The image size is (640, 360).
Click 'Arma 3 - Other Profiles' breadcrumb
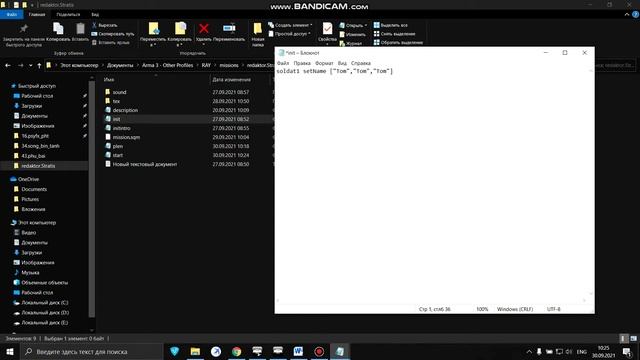coord(167,65)
